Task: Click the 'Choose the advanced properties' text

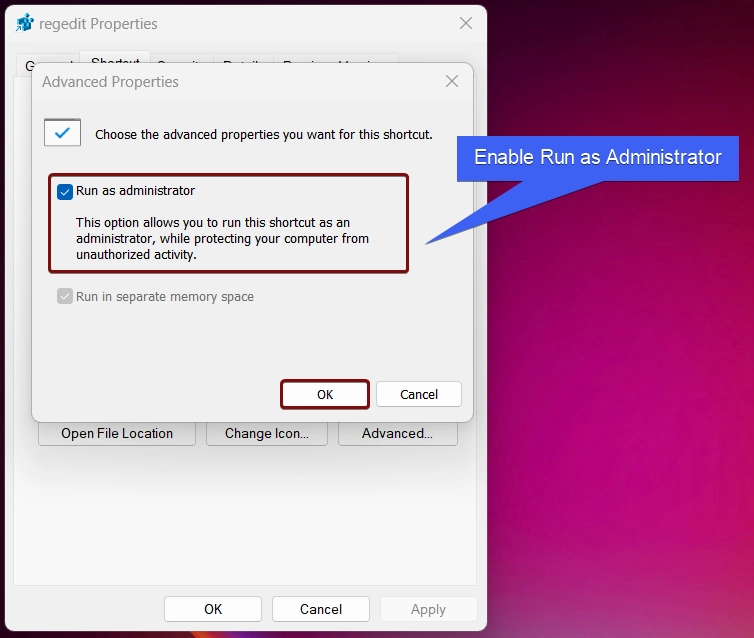Action: [264, 135]
